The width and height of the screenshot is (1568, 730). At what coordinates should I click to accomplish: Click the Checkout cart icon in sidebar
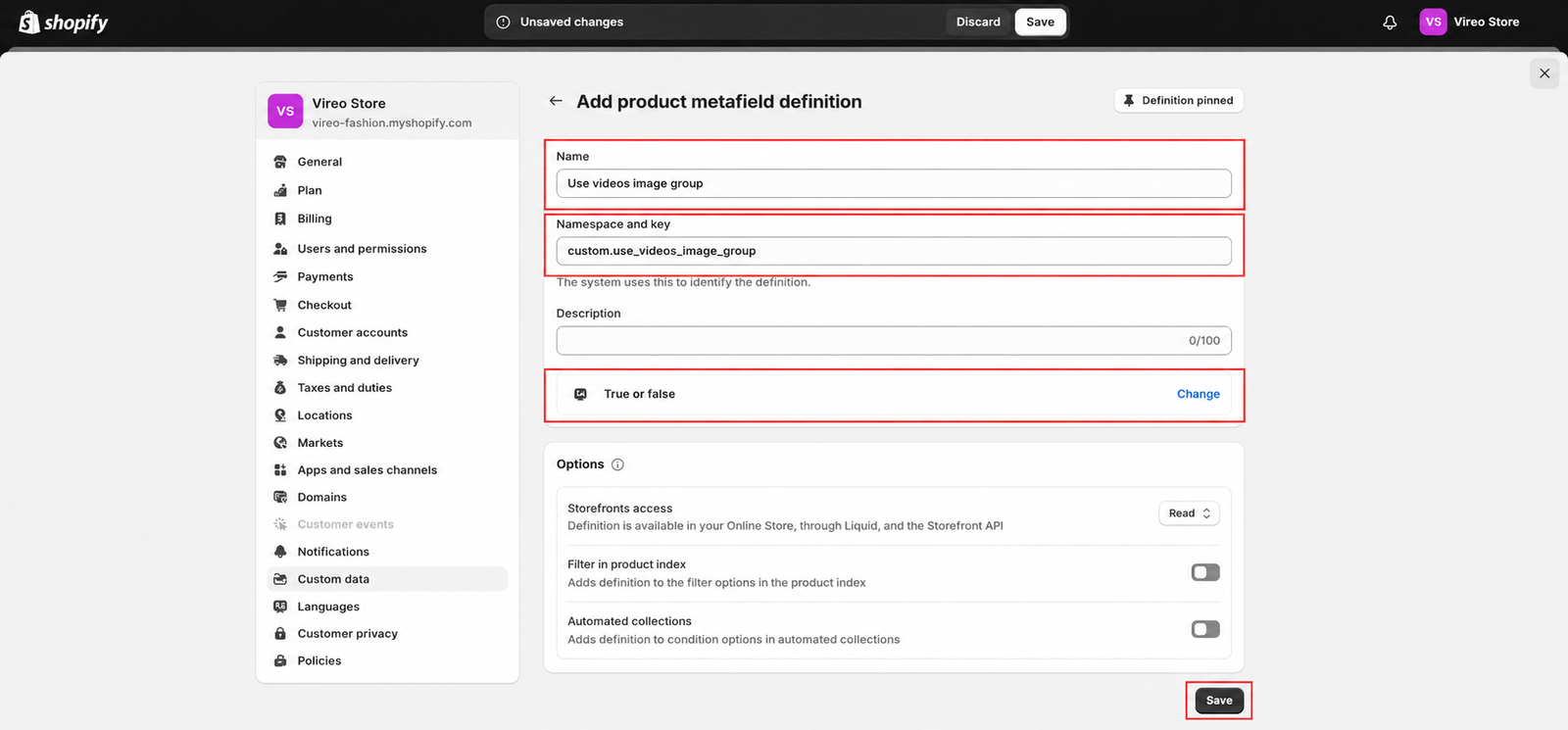[x=280, y=305]
